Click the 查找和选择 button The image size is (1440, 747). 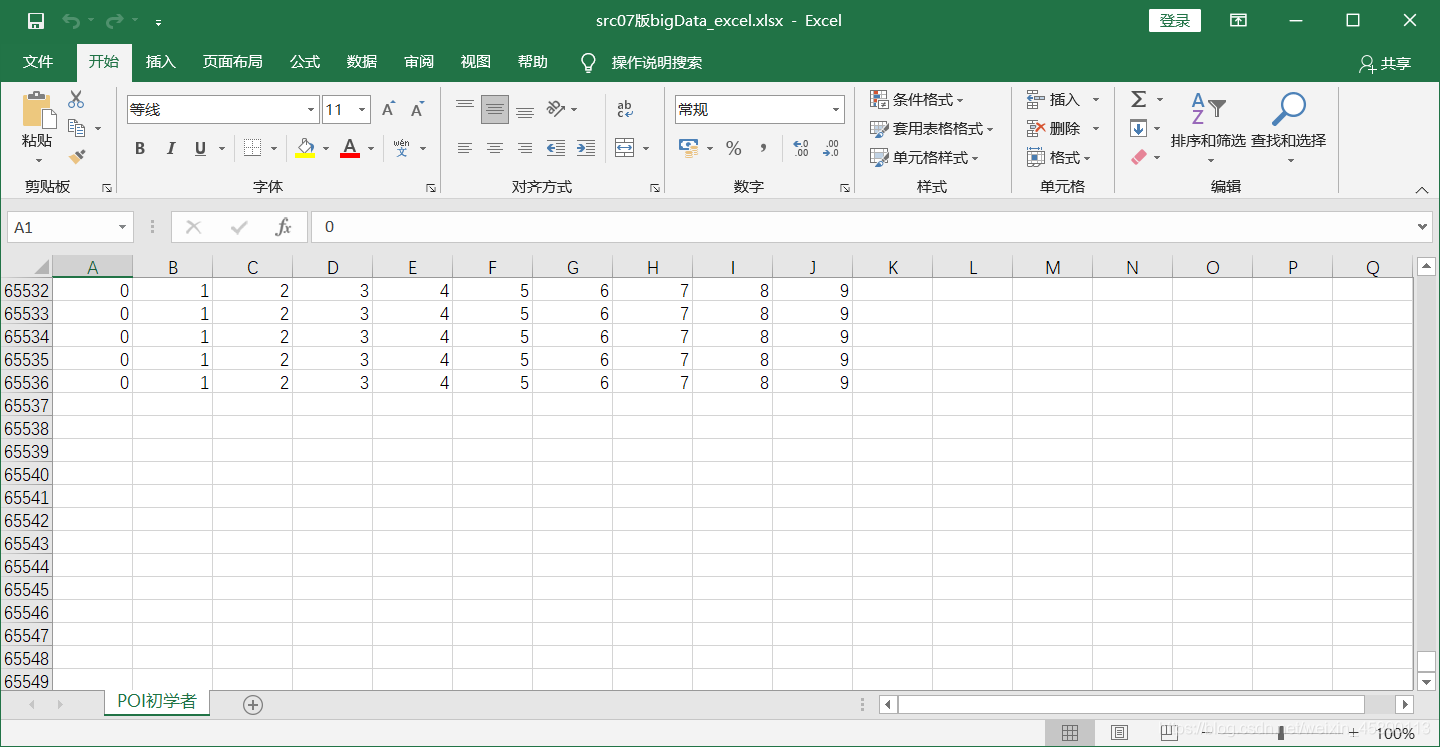click(1289, 128)
